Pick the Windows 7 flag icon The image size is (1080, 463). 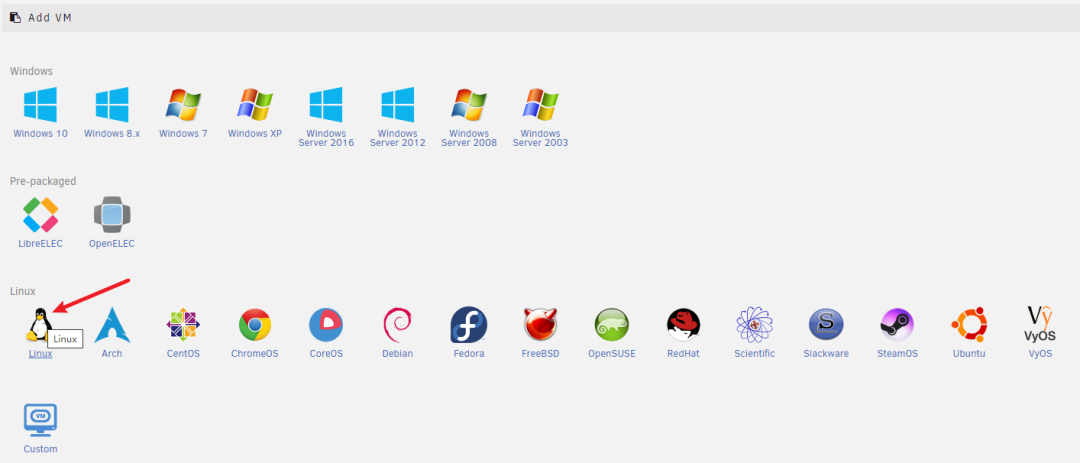[183, 105]
